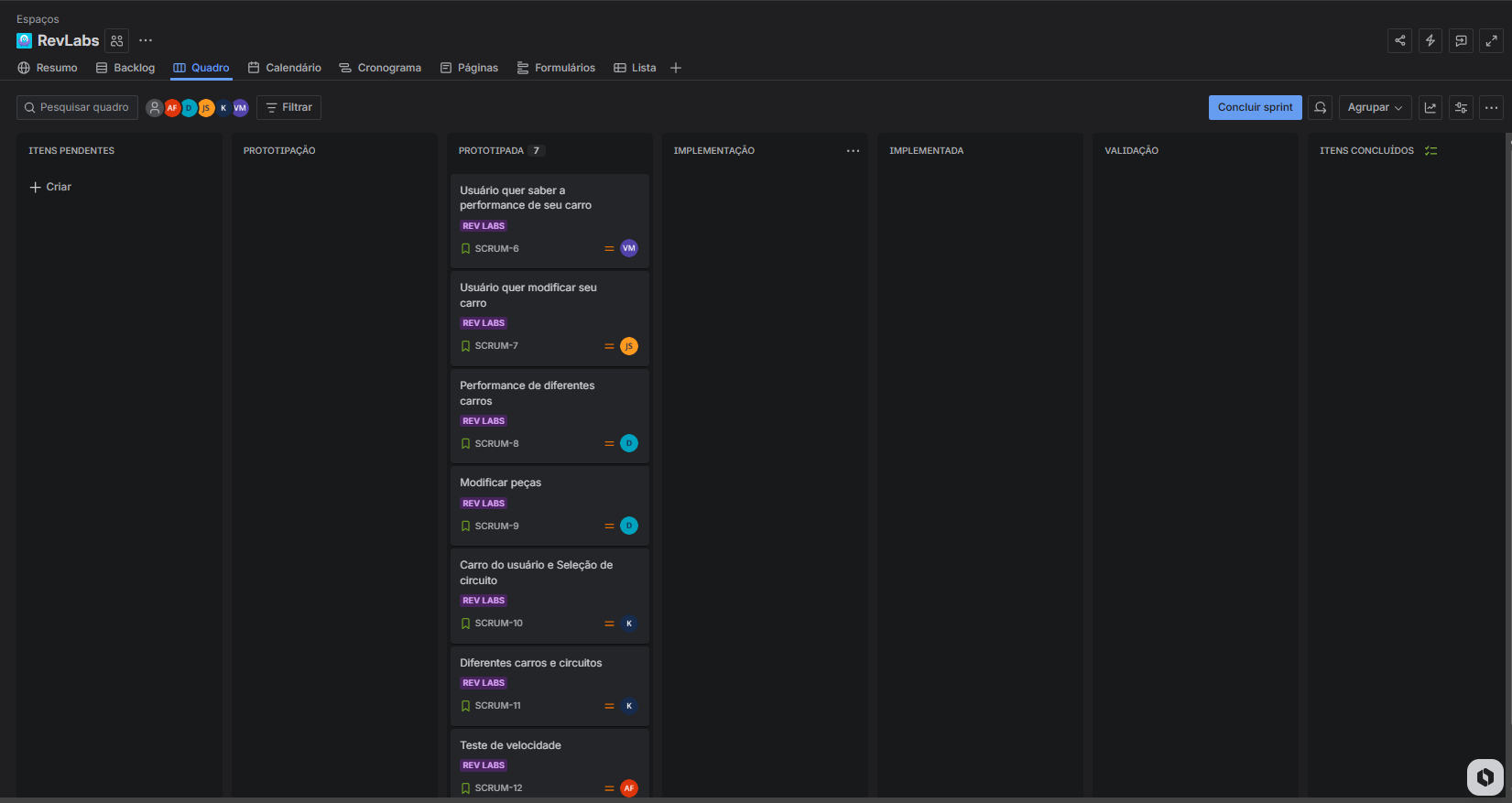Click the checklist icon on ITENS CONCLUÍDOS
Viewport: 1512px width, 803px height.
(1431, 151)
